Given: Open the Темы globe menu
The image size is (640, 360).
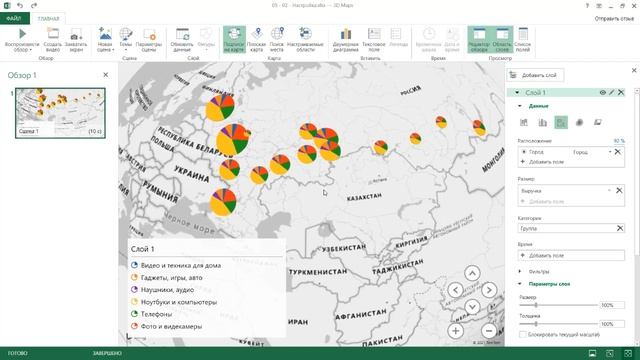Looking at the screenshot, I should click(126, 40).
